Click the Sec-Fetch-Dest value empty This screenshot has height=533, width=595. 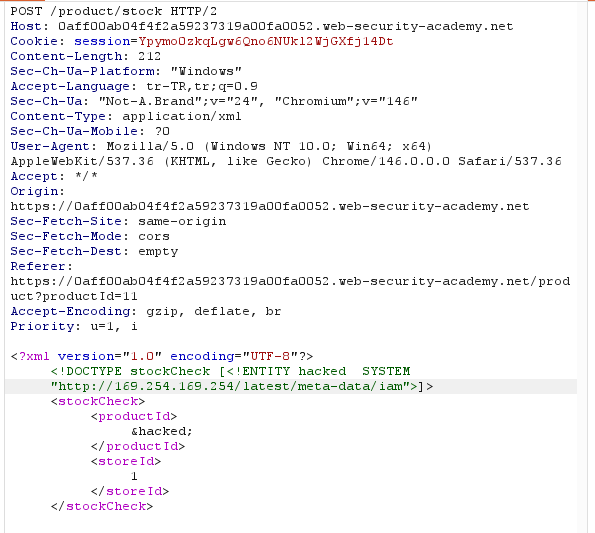(158, 251)
